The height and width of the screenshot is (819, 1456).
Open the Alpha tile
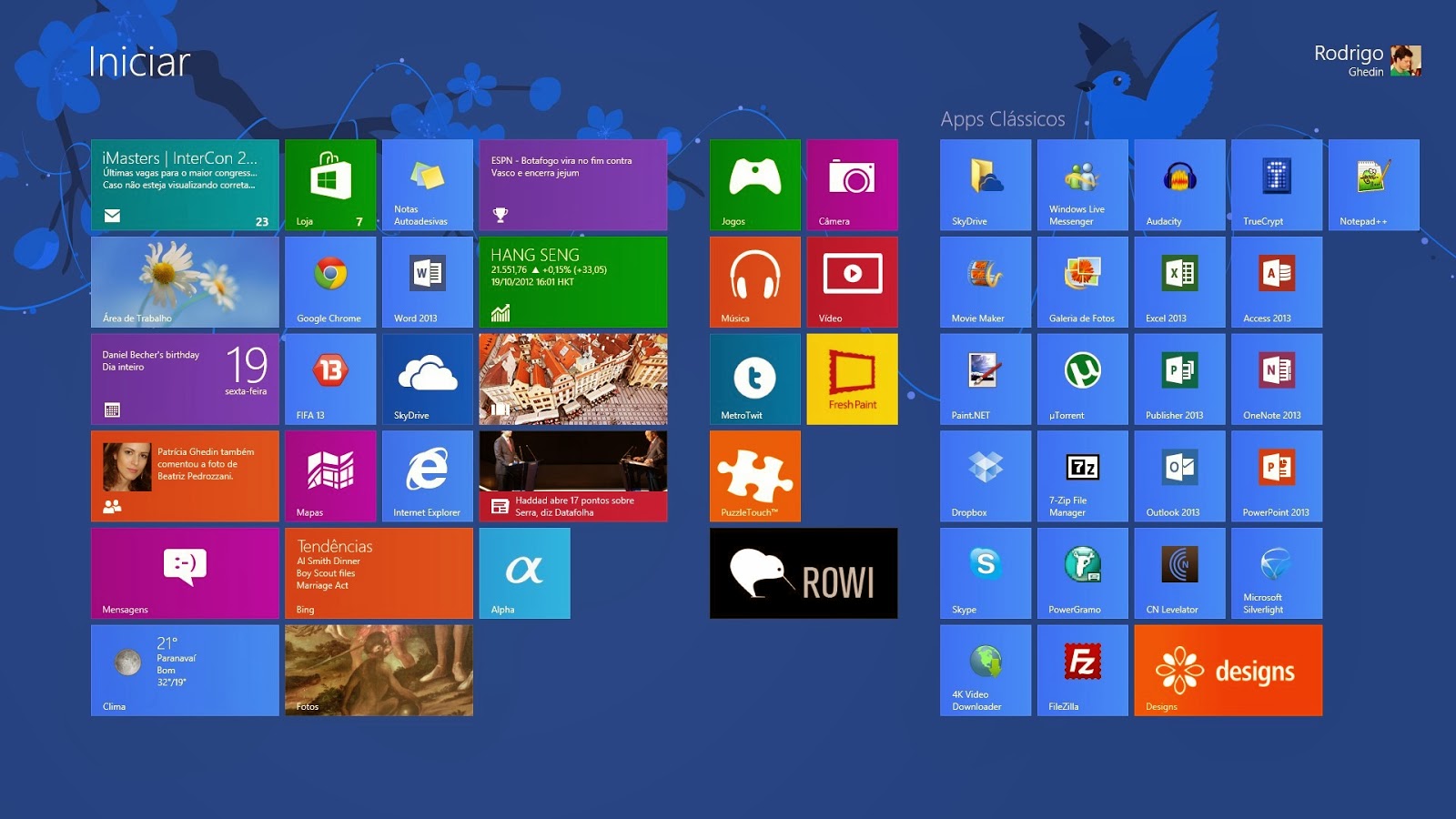(525, 573)
